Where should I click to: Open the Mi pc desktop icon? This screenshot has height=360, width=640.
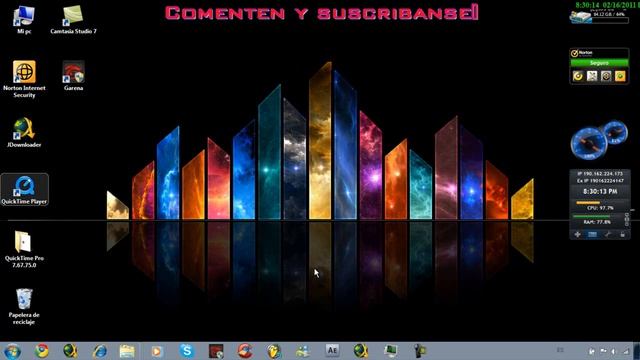pos(24,20)
